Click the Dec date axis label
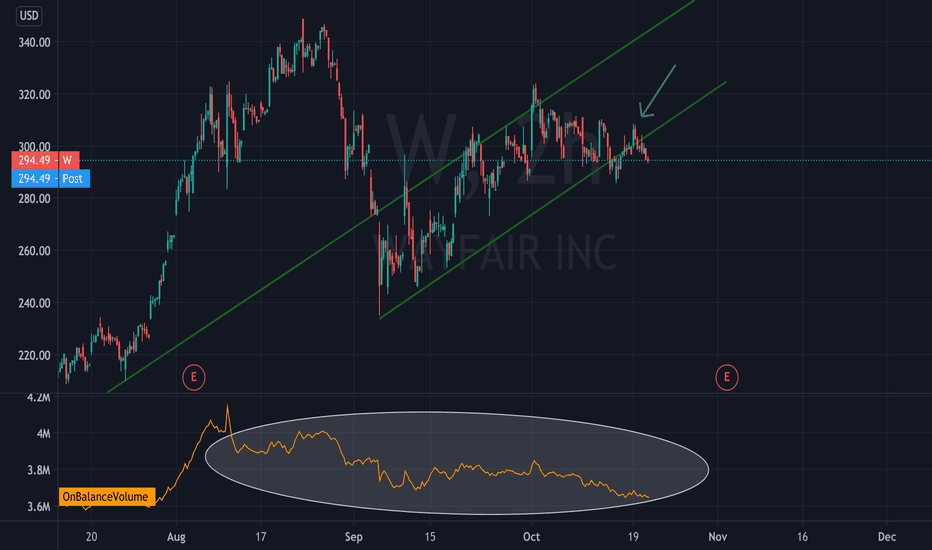This screenshot has width=932, height=550. point(887,537)
